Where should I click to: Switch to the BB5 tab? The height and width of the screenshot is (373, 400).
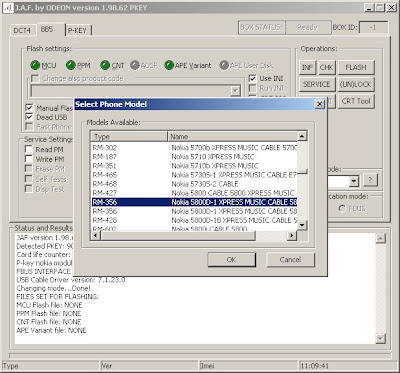47,29
